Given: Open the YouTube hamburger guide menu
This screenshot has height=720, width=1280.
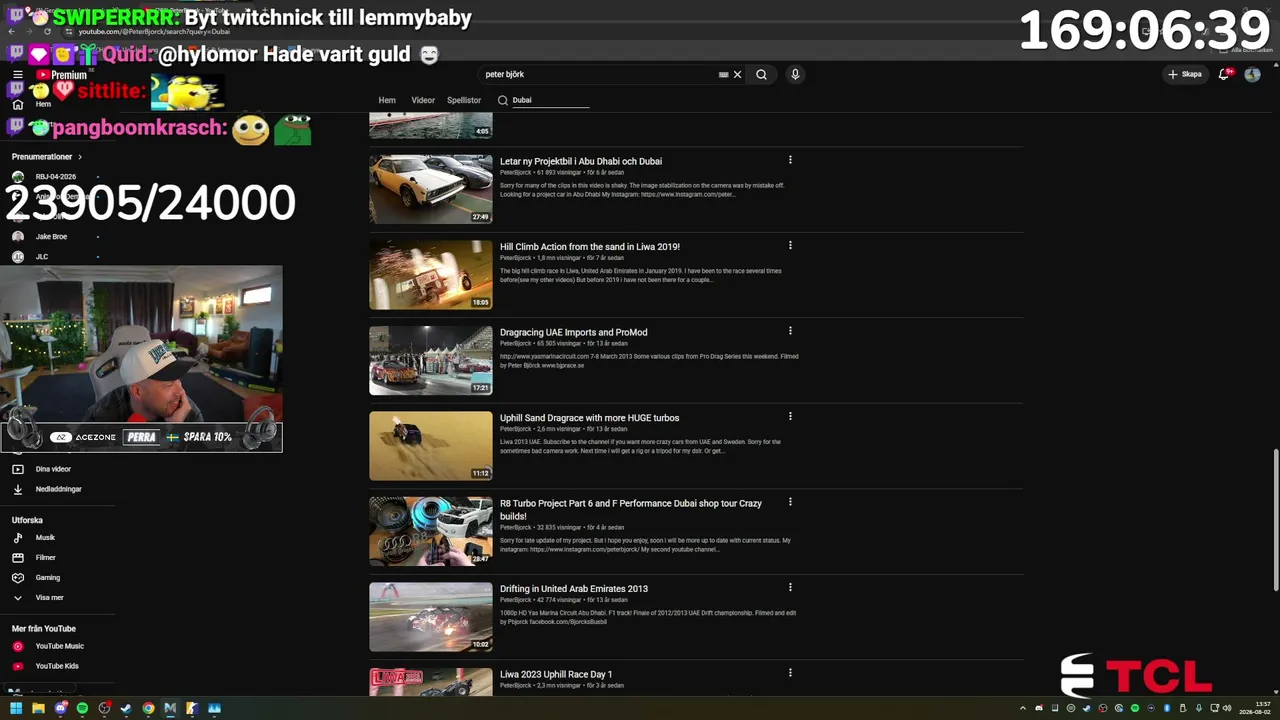Looking at the screenshot, I should (x=17, y=75).
